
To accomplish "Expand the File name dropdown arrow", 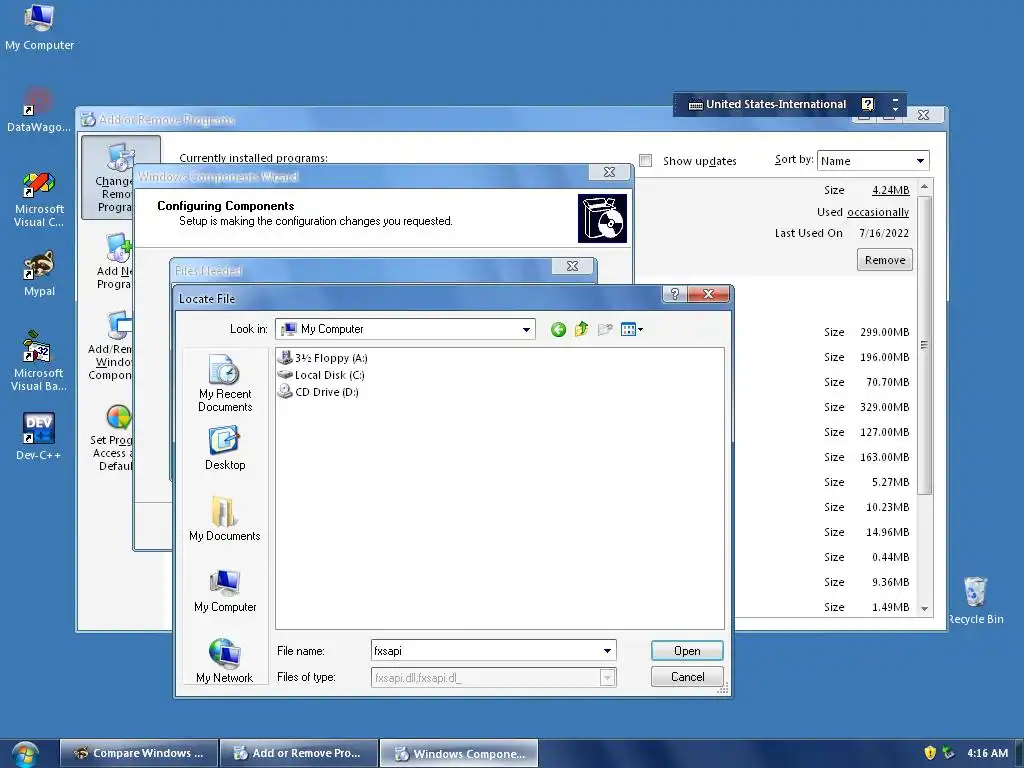I will pos(607,651).
